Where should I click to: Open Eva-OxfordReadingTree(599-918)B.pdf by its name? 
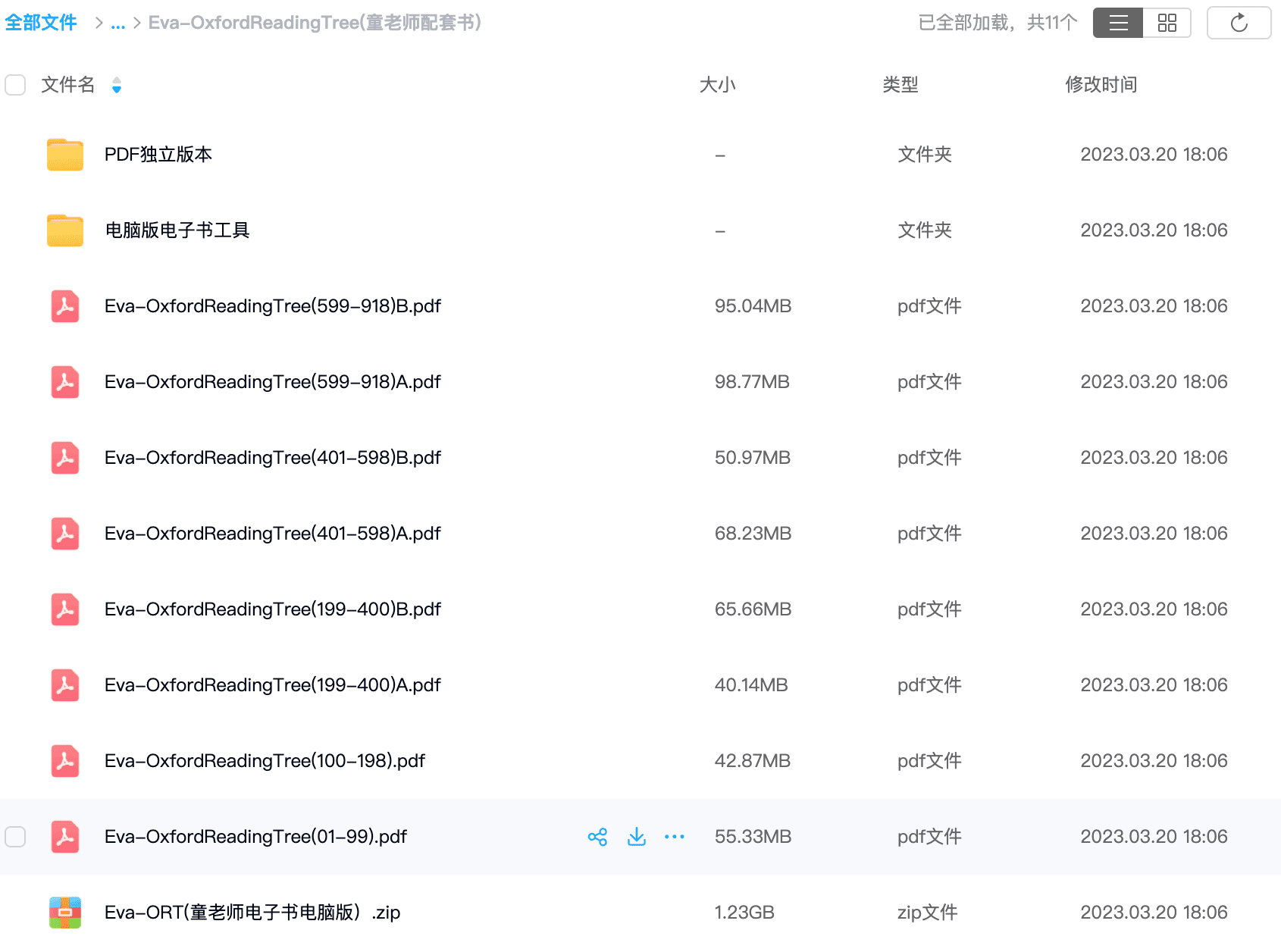273,306
